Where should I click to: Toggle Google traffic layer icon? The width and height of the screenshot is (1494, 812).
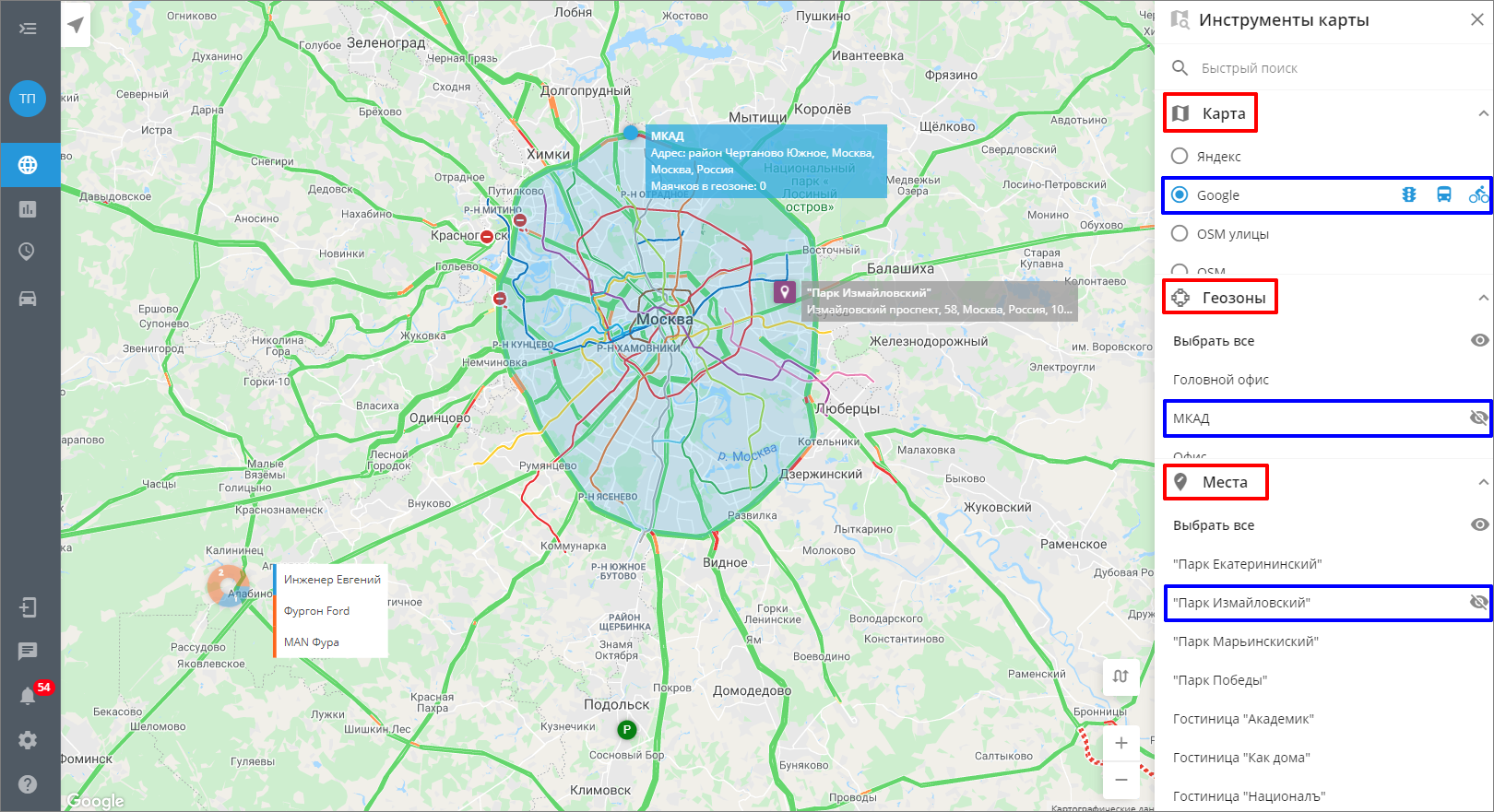[1408, 194]
